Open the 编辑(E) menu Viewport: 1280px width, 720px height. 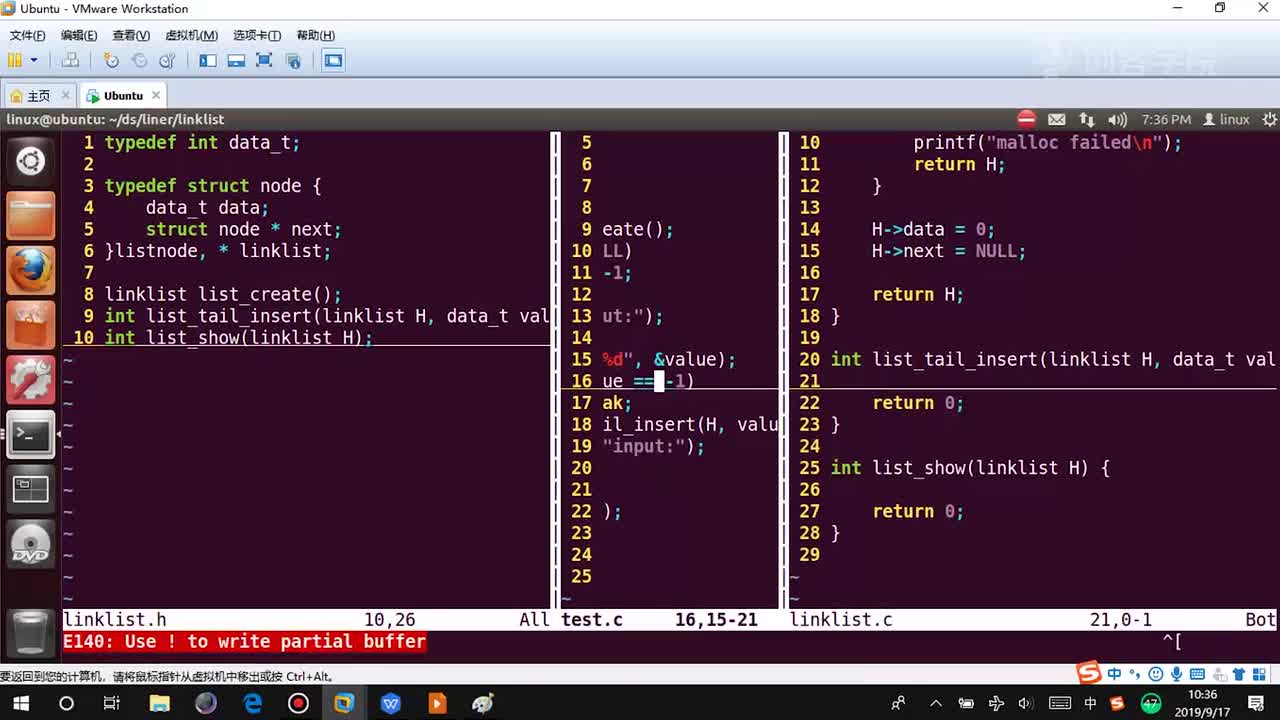click(79, 35)
